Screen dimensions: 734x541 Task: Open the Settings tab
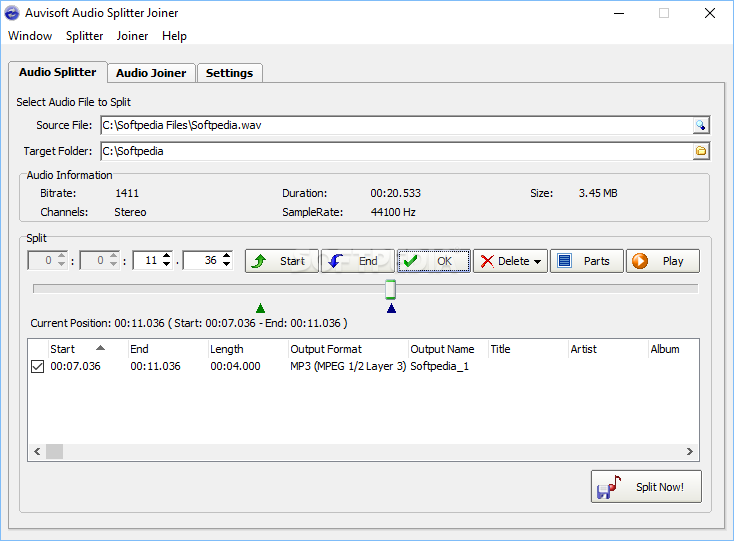229,73
